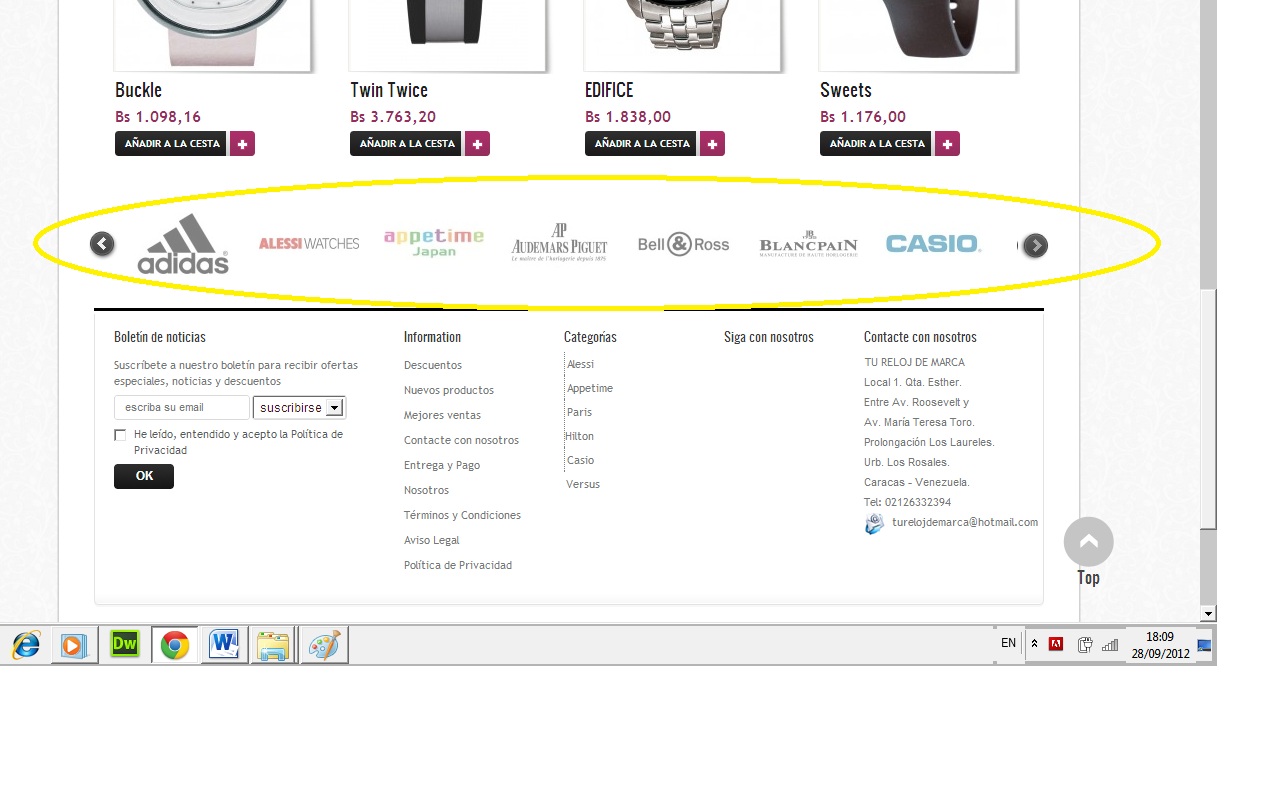The image size is (1280, 800).
Task: Click the network signal icon in the tray
Action: click(1110, 645)
